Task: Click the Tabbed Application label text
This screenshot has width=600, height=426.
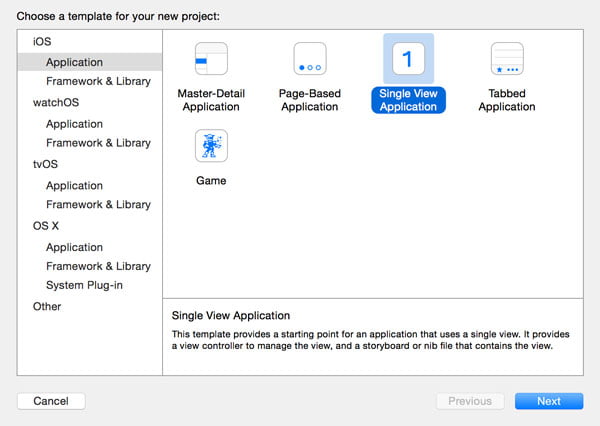Action: 506,100
